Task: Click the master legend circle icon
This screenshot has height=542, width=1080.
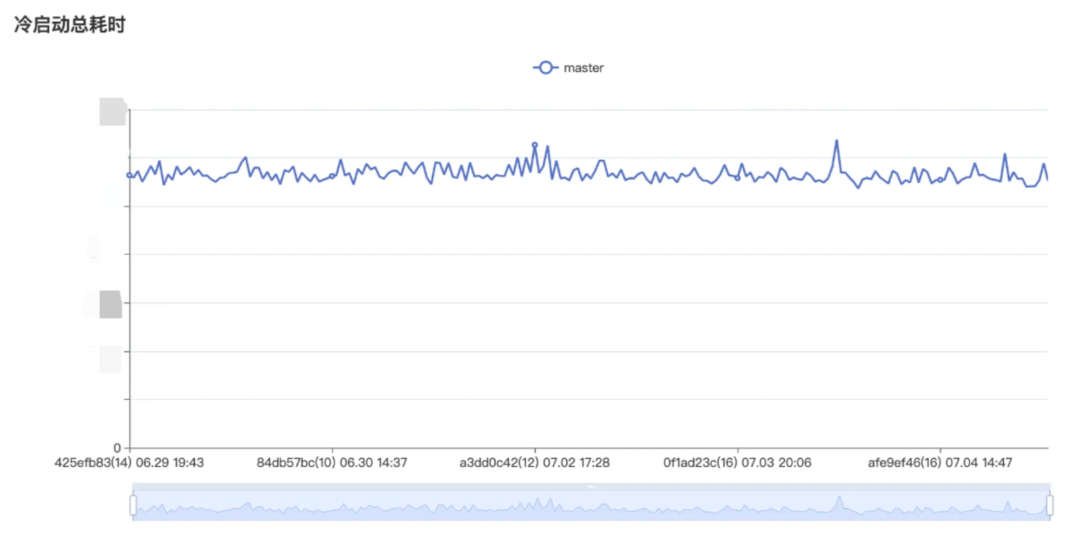Action: coord(545,67)
